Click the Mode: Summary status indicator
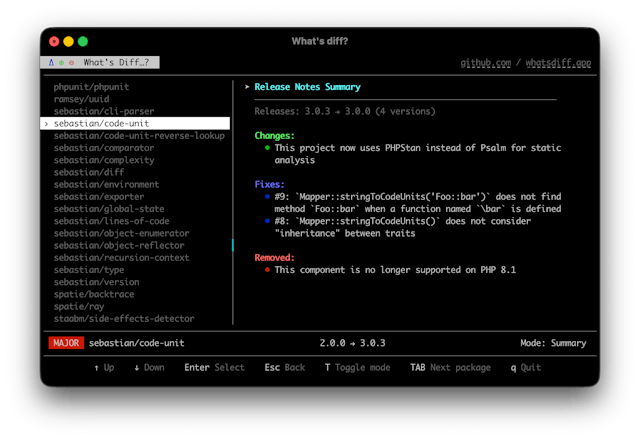The height and width of the screenshot is (440, 640). click(553, 343)
